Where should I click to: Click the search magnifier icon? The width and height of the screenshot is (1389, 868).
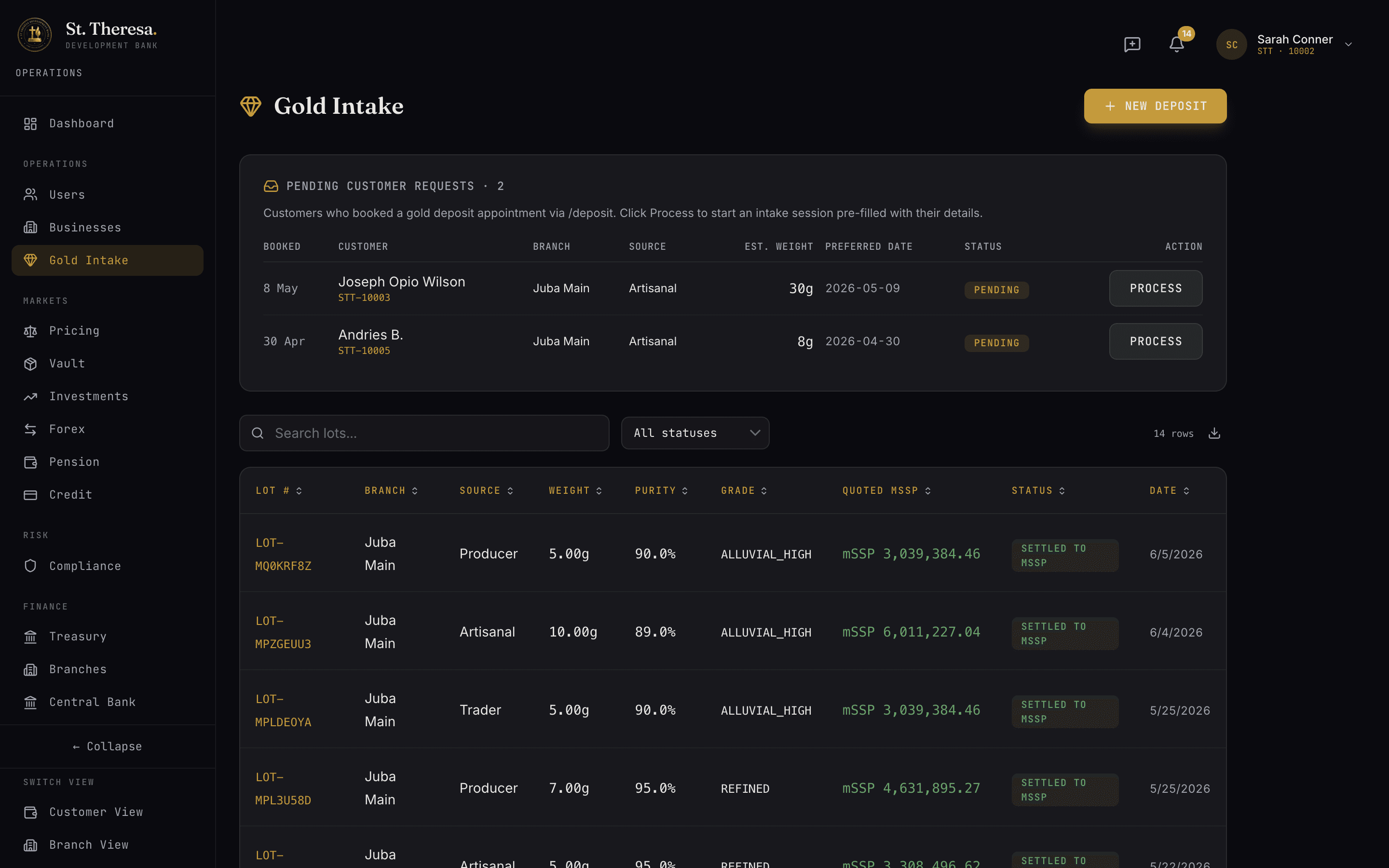[x=258, y=433]
